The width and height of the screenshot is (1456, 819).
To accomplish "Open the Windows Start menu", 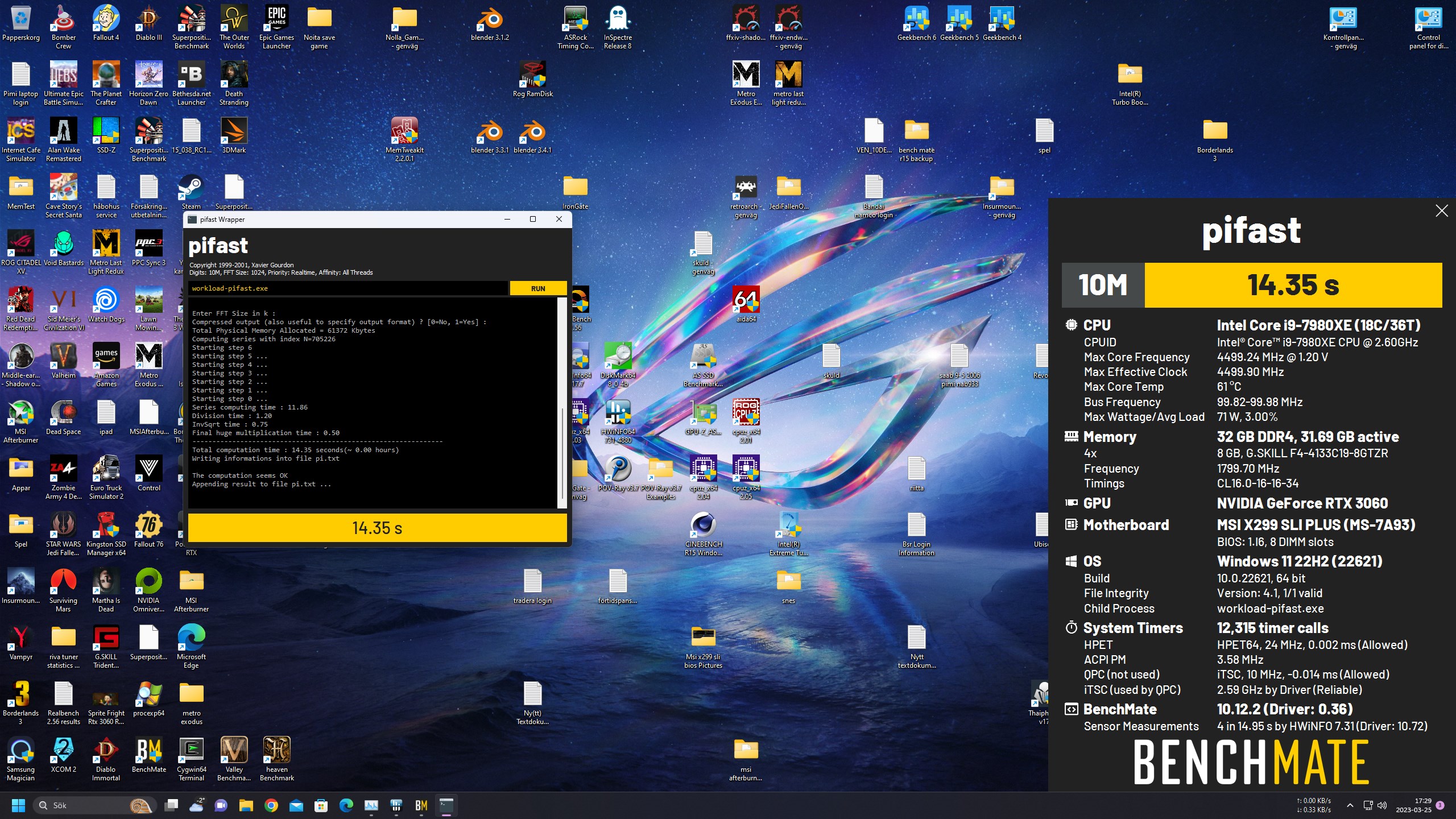I will (19, 805).
